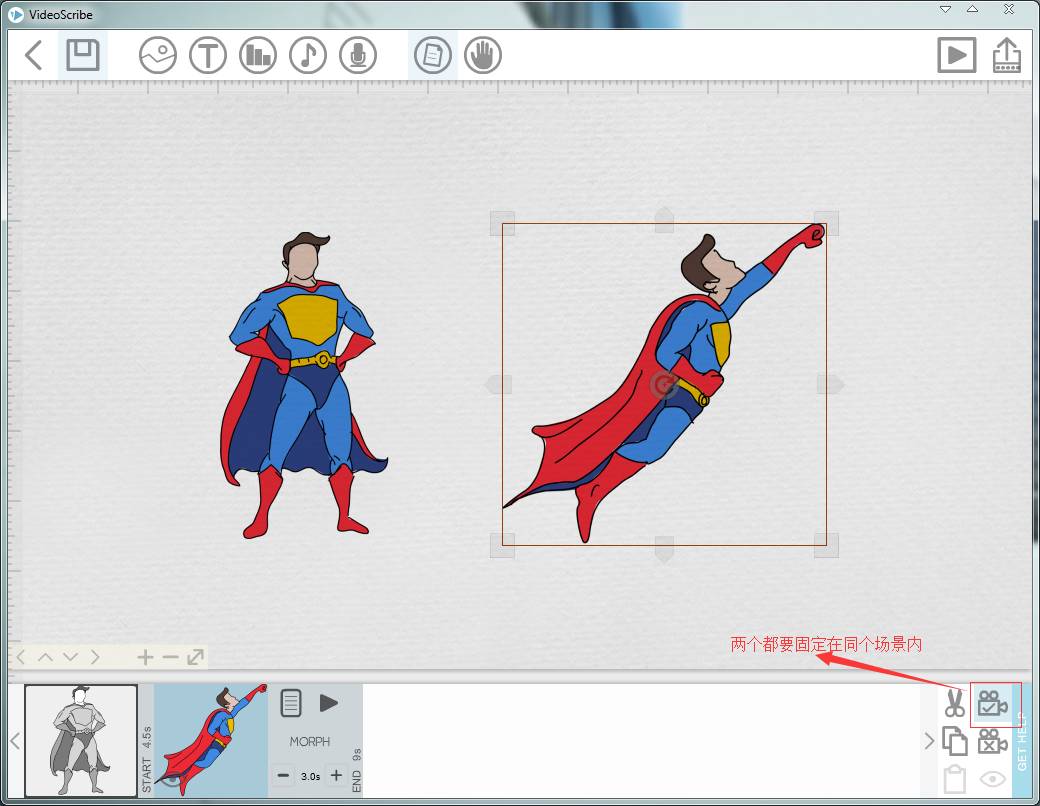Choose the default hand icon
This screenshot has height=806, width=1040.
(483, 55)
